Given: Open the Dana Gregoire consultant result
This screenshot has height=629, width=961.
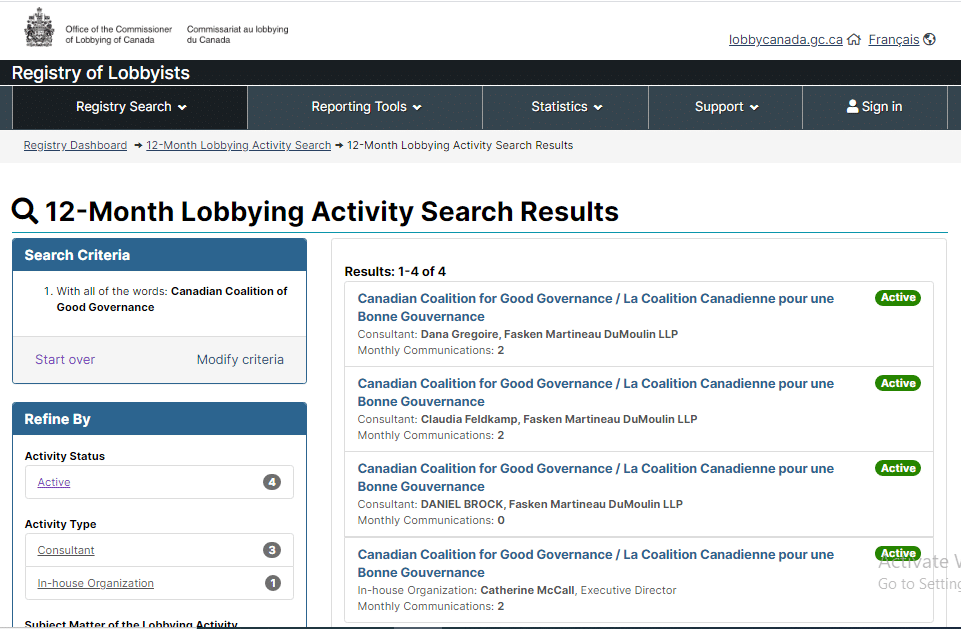Looking at the screenshot, I should (596, 308).
